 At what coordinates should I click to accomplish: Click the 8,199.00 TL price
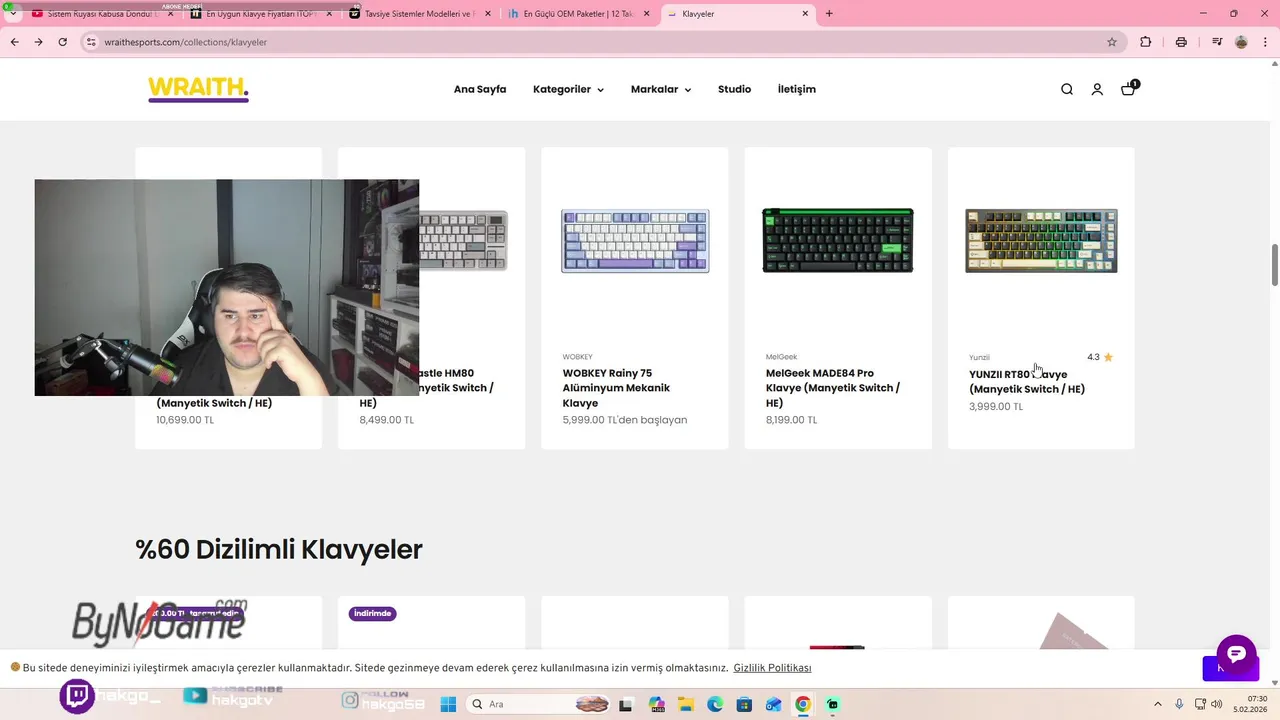791,420
